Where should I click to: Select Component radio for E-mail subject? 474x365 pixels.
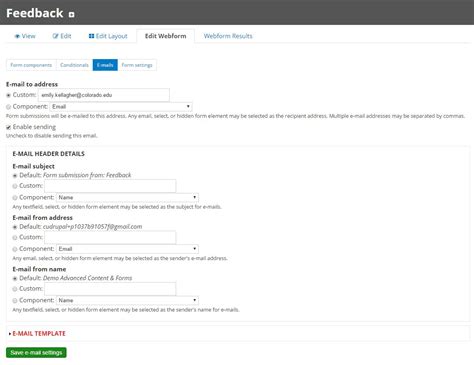[x=15, y=198]
